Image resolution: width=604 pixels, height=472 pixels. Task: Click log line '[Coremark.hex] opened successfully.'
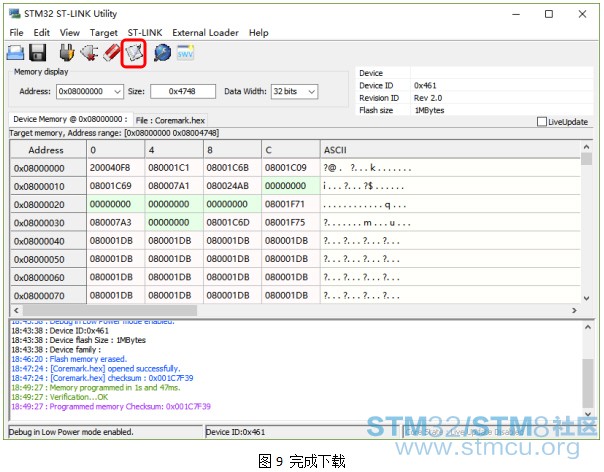click(x=96, y=369)
